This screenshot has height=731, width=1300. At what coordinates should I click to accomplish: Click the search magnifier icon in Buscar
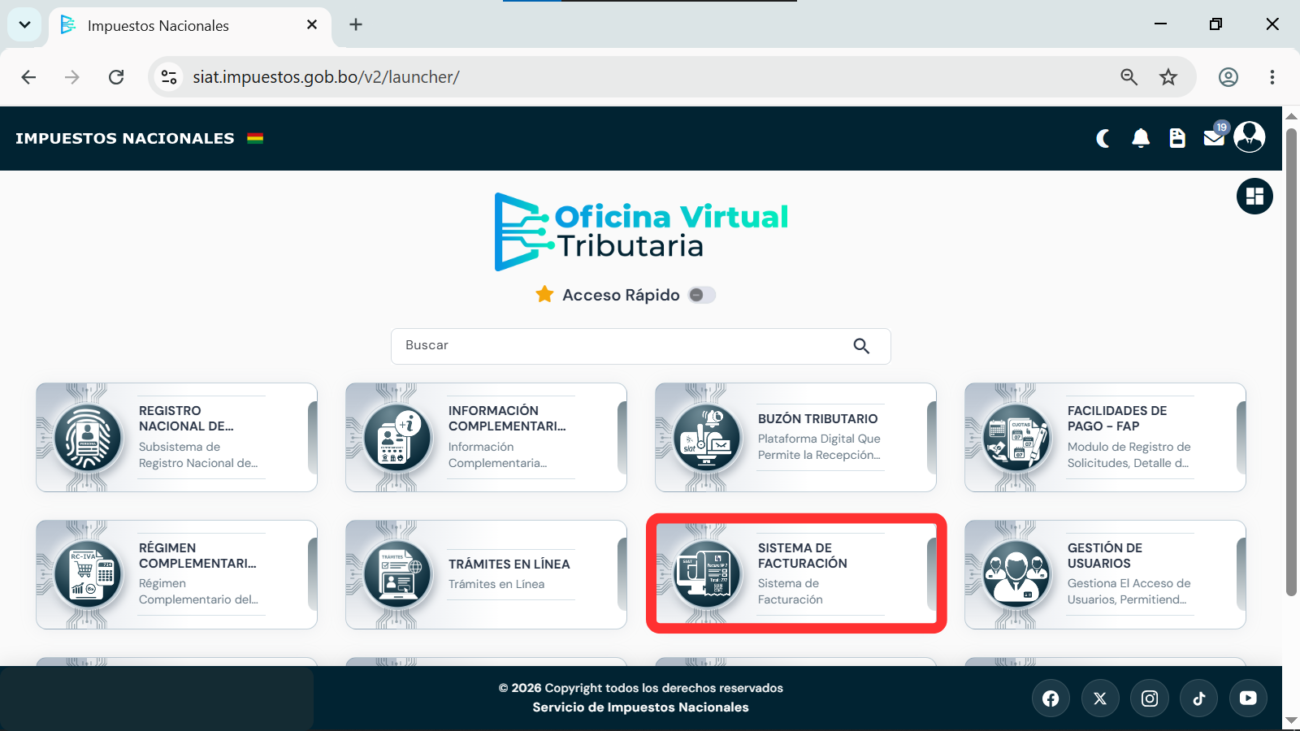coord(861,346)
